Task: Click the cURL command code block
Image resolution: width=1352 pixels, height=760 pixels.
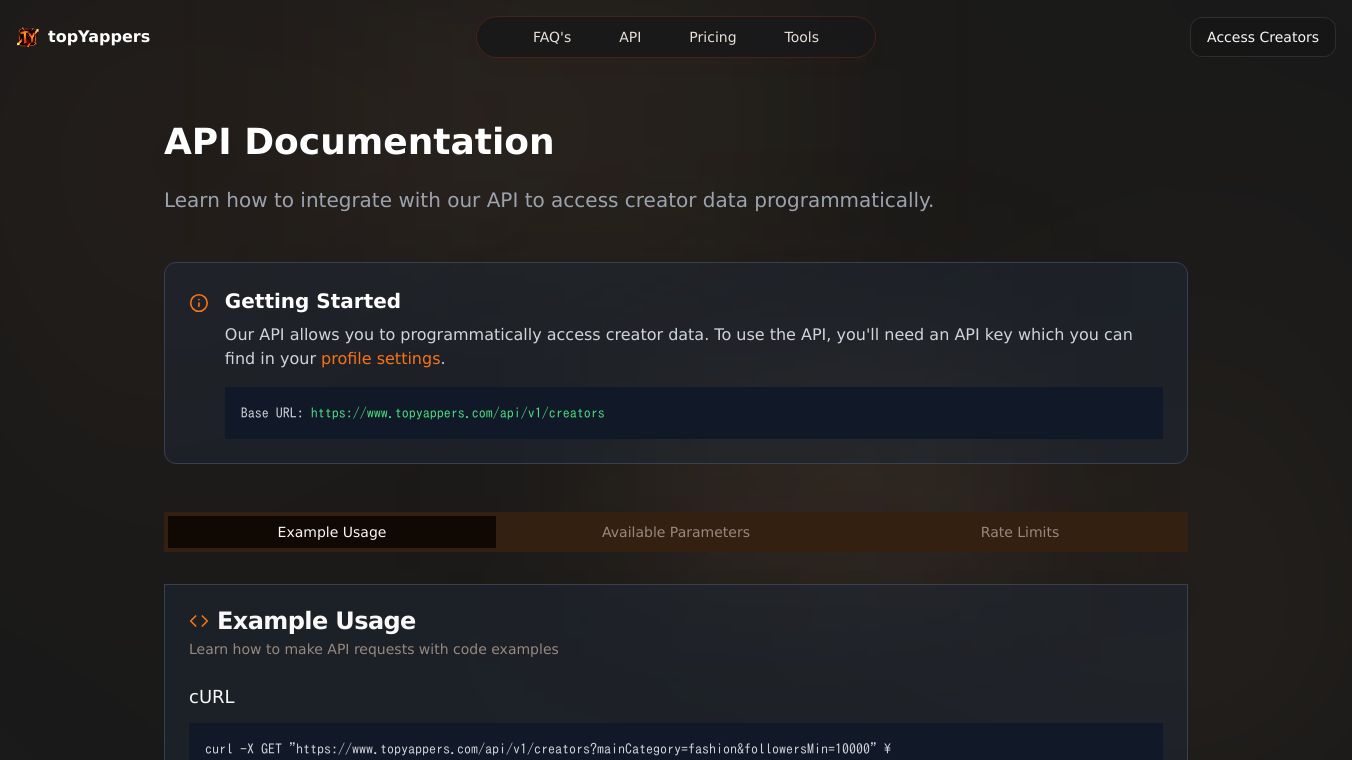Action: [x=547, y=749]
